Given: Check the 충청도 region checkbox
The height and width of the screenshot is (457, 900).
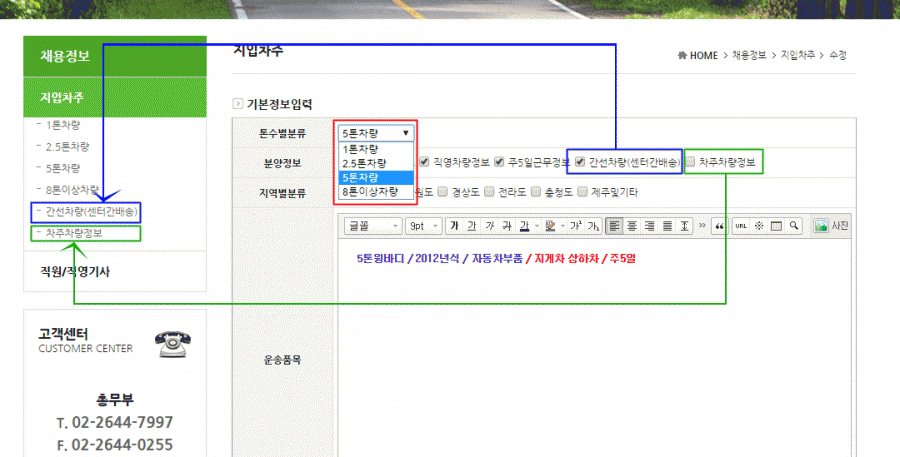Looking at the screenshot, I should point(536,192).
